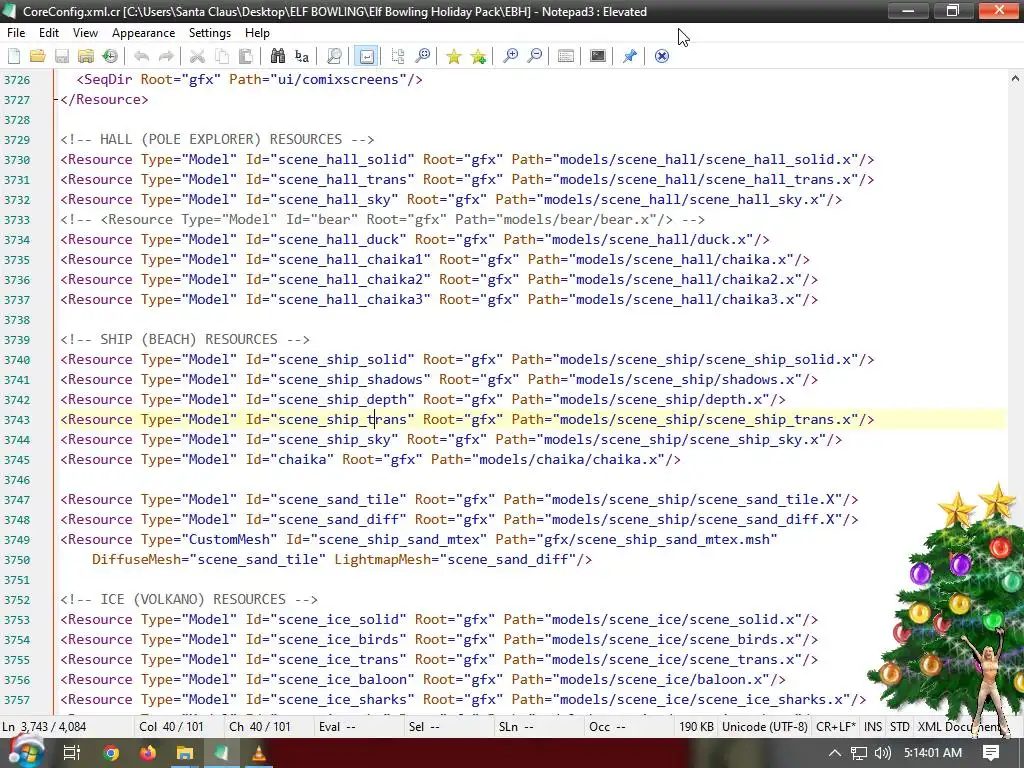1024x768 pixels.
Task: Click the scene_ship_sand_mtex CustomMesh line
Action: (x=419, y=539)
